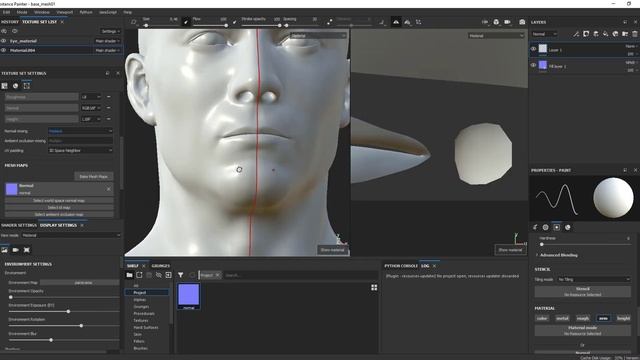Click the Delete layer trash icon
The width and height of the screenshot is (640, 360).
pyautogui.click(x=635, y=34)
